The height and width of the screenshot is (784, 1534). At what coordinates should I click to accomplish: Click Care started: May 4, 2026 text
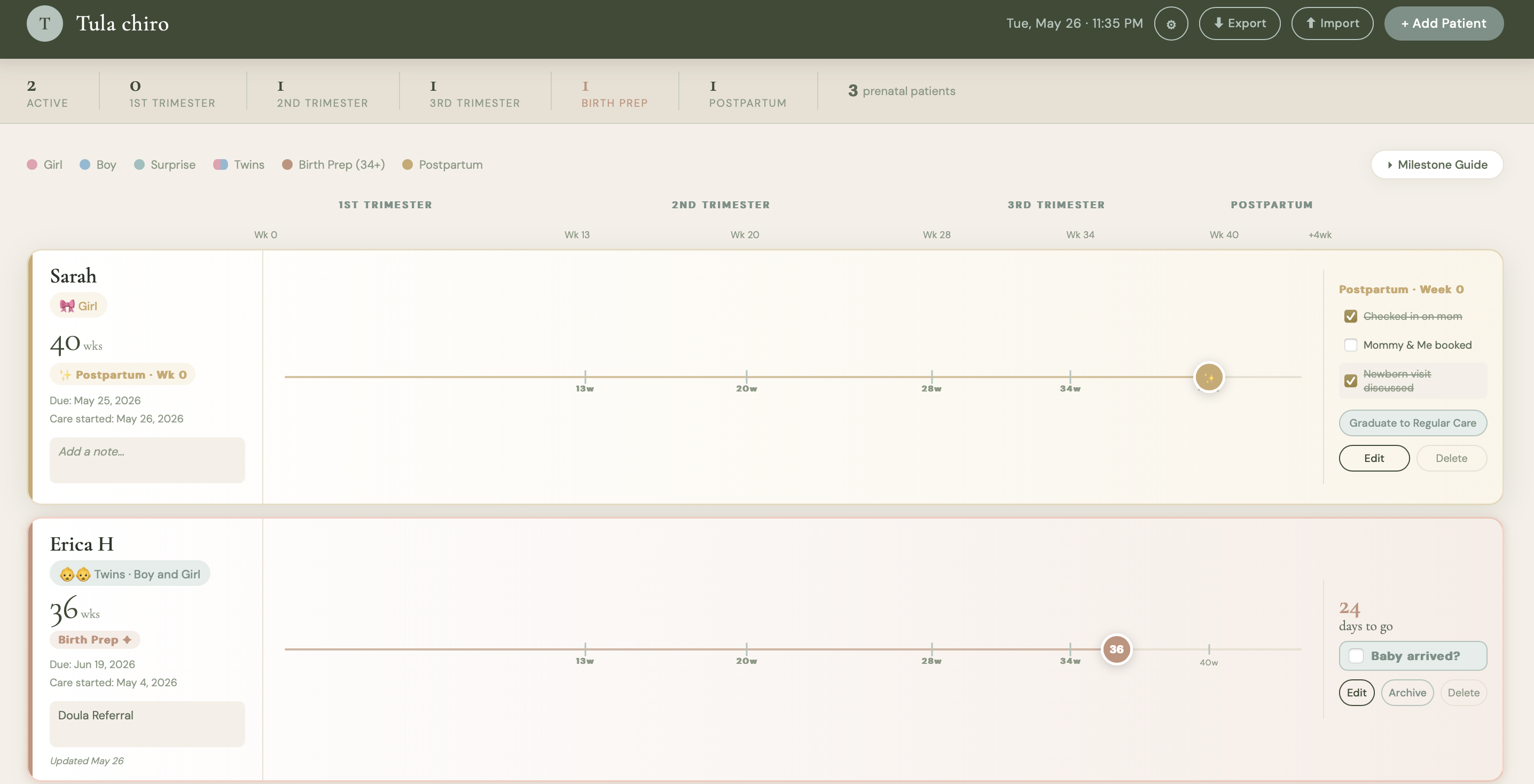[113, 683]
